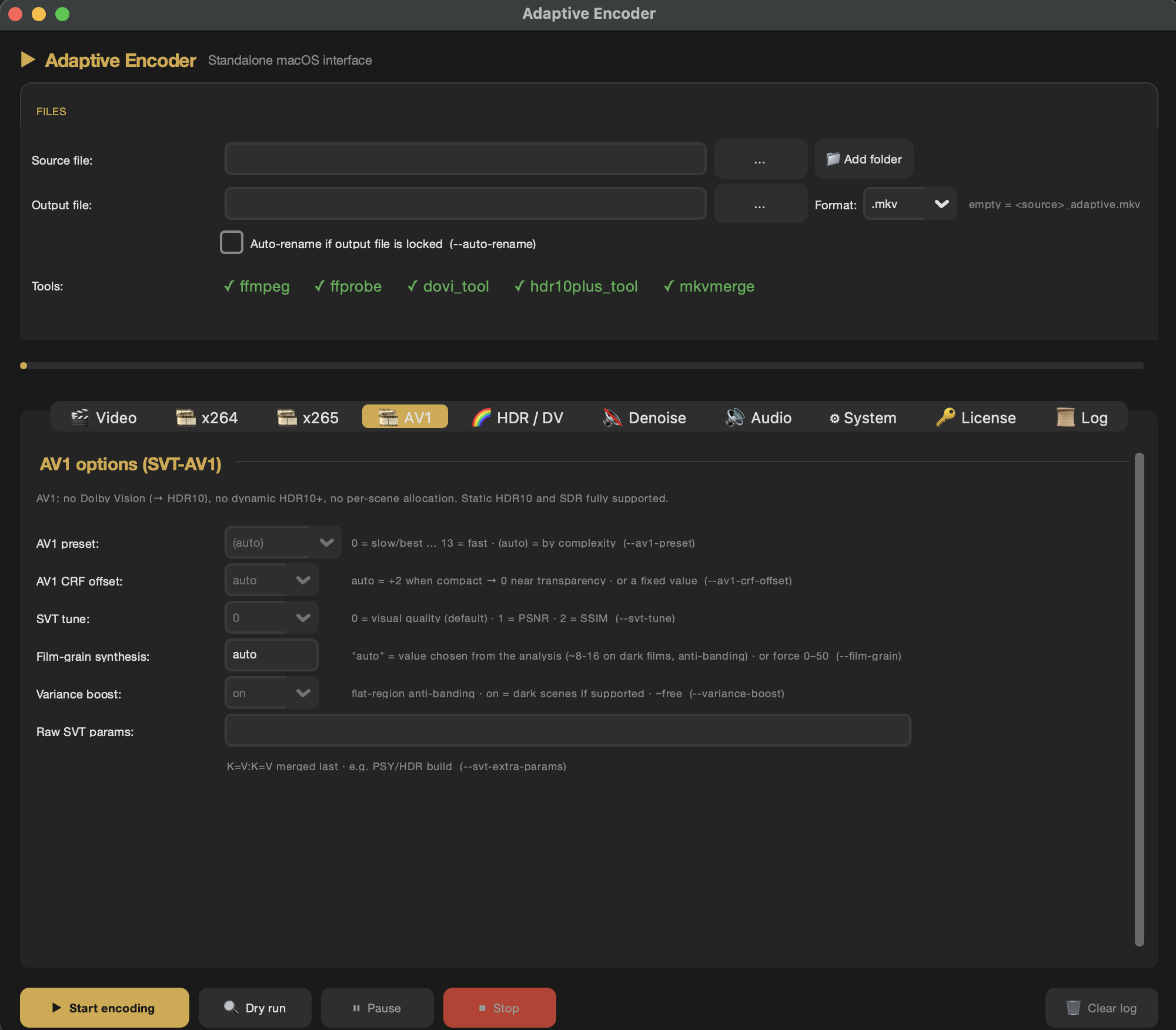Click the Raw SVT params input field
The image size is (1176, 1030).
[x=568, y=730]
